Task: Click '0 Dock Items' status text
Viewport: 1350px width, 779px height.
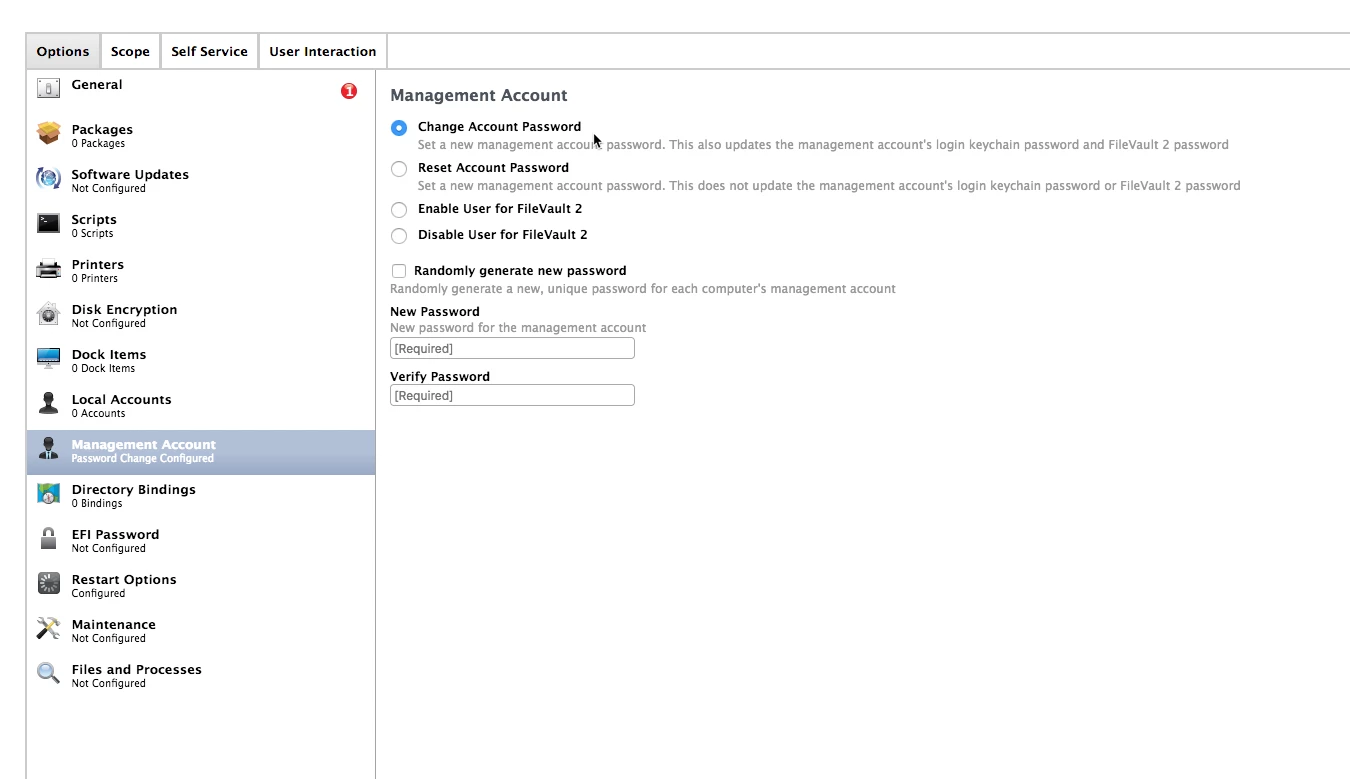Action: pyautogui.click(x=103, y=368)
